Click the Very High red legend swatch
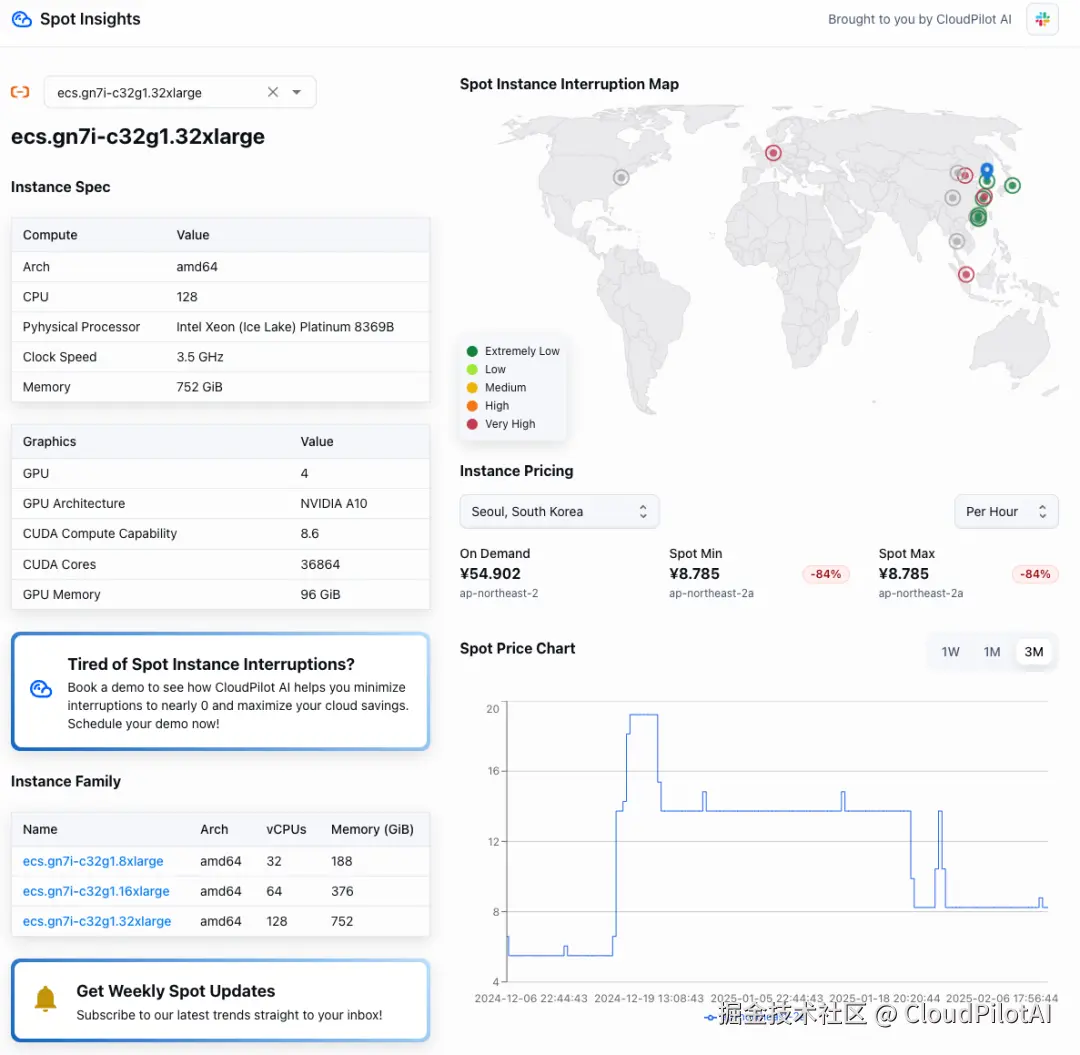The image size is (1080, 1055). [472, 424]
